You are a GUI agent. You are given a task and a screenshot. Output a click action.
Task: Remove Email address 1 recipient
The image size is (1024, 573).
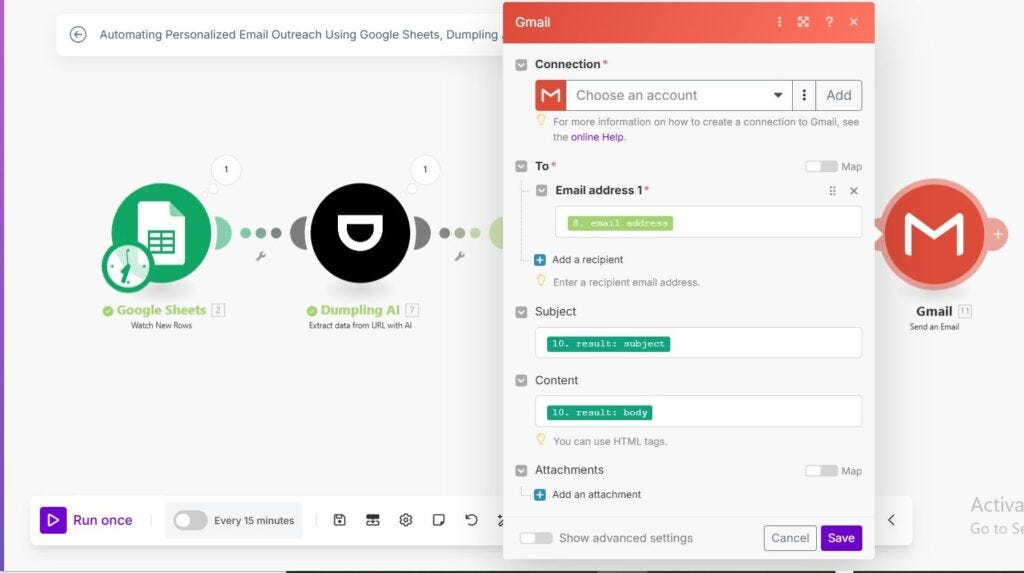tap(854, 191)
